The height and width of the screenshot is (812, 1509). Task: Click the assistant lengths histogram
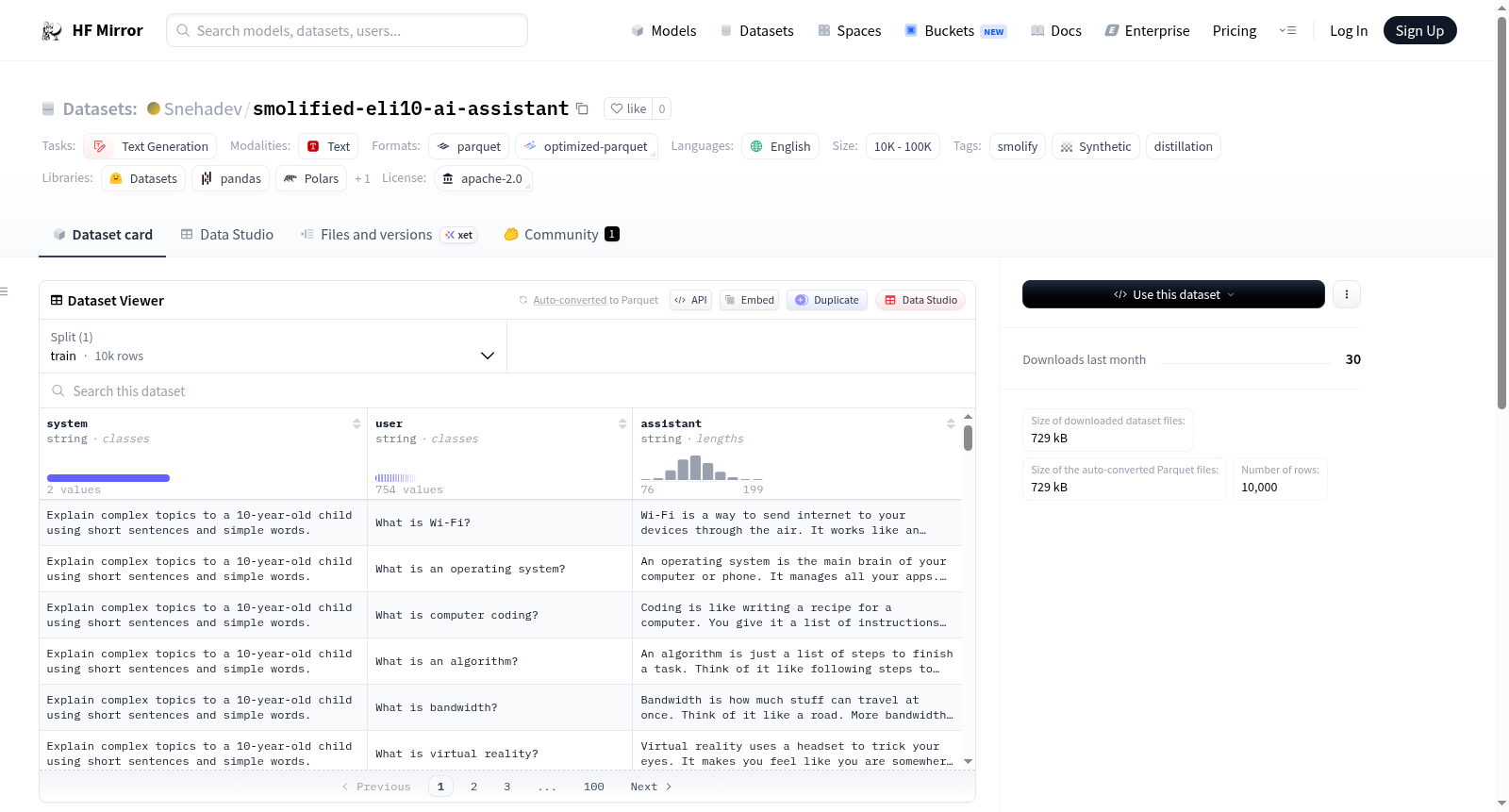pyautogui.click(x=702, y=468)
